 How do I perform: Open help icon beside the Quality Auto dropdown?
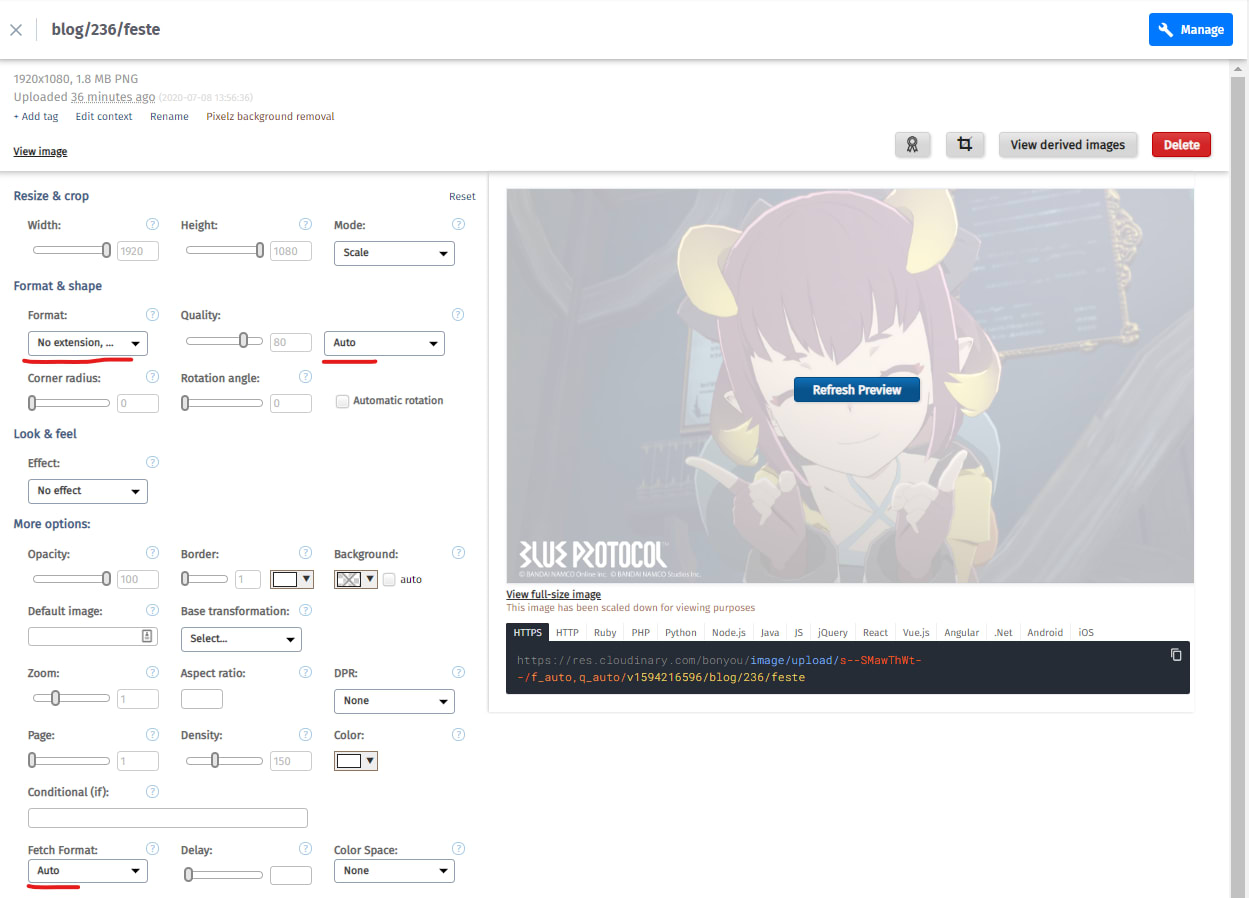pyautogui.click(x=458, y=315)
